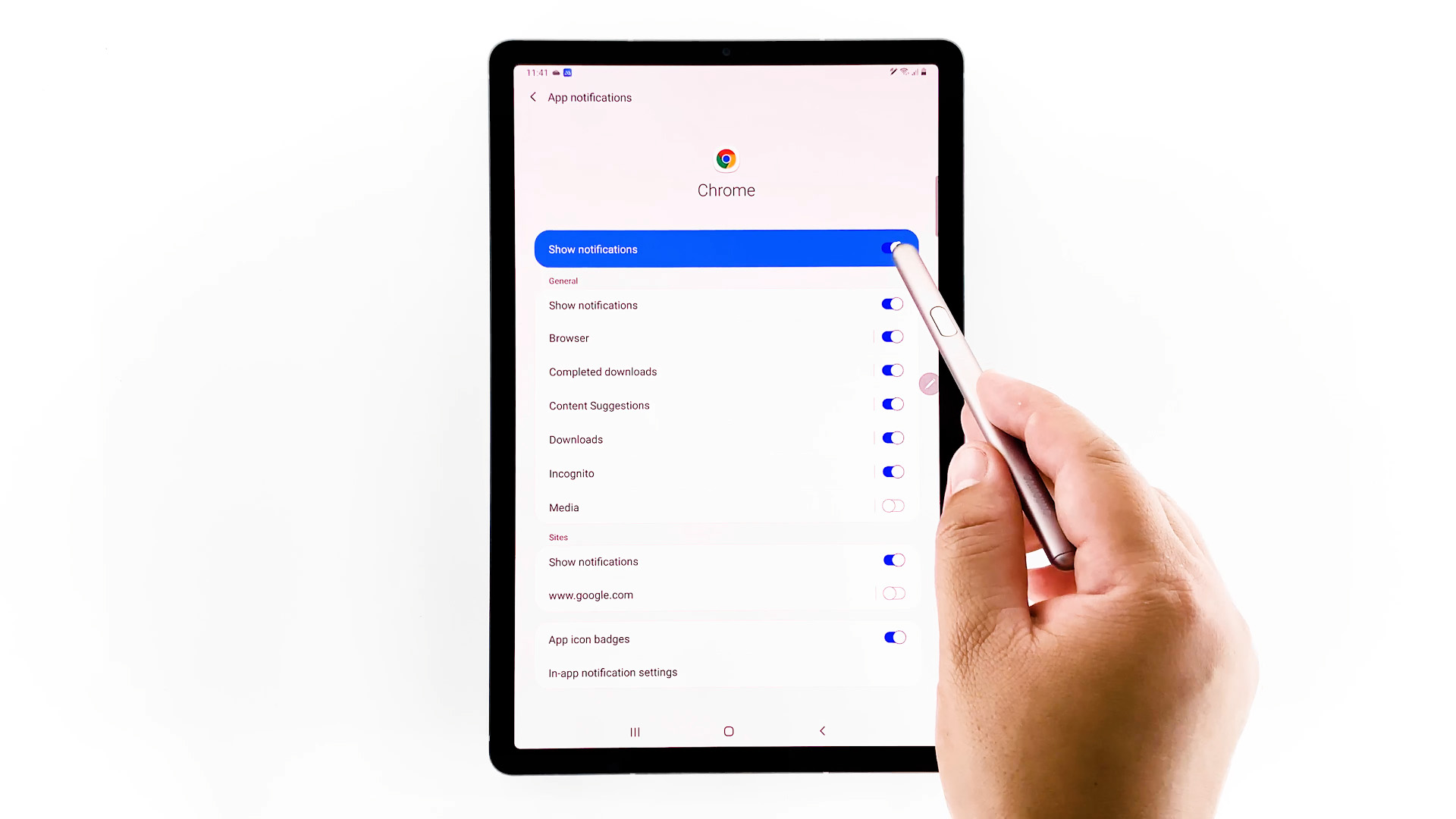Enable the Incognito notifications toggle
The width and height of the screenshot is (1456, 819).
coord(891,472)
